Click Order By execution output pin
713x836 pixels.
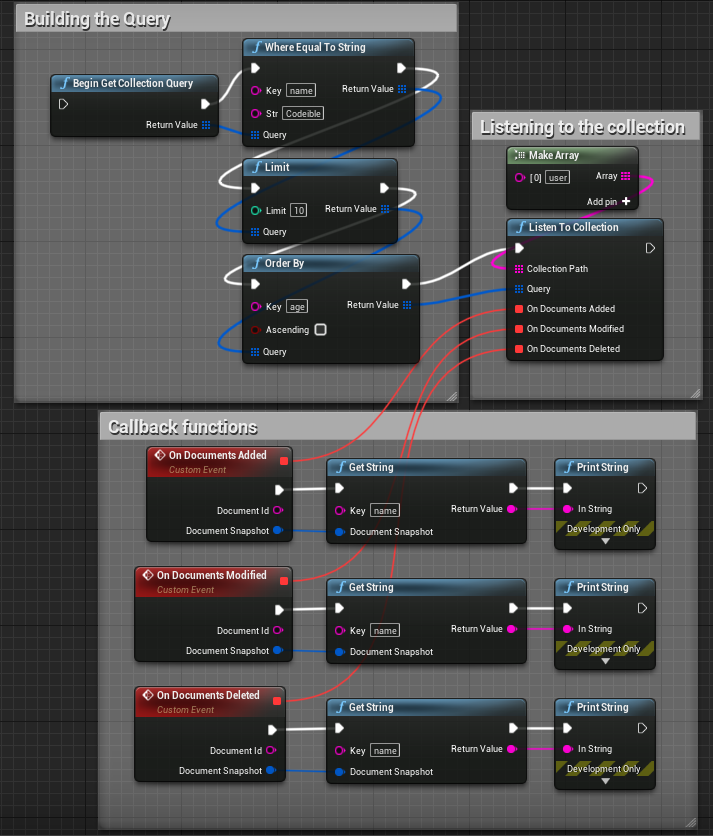tap(406, 284)
